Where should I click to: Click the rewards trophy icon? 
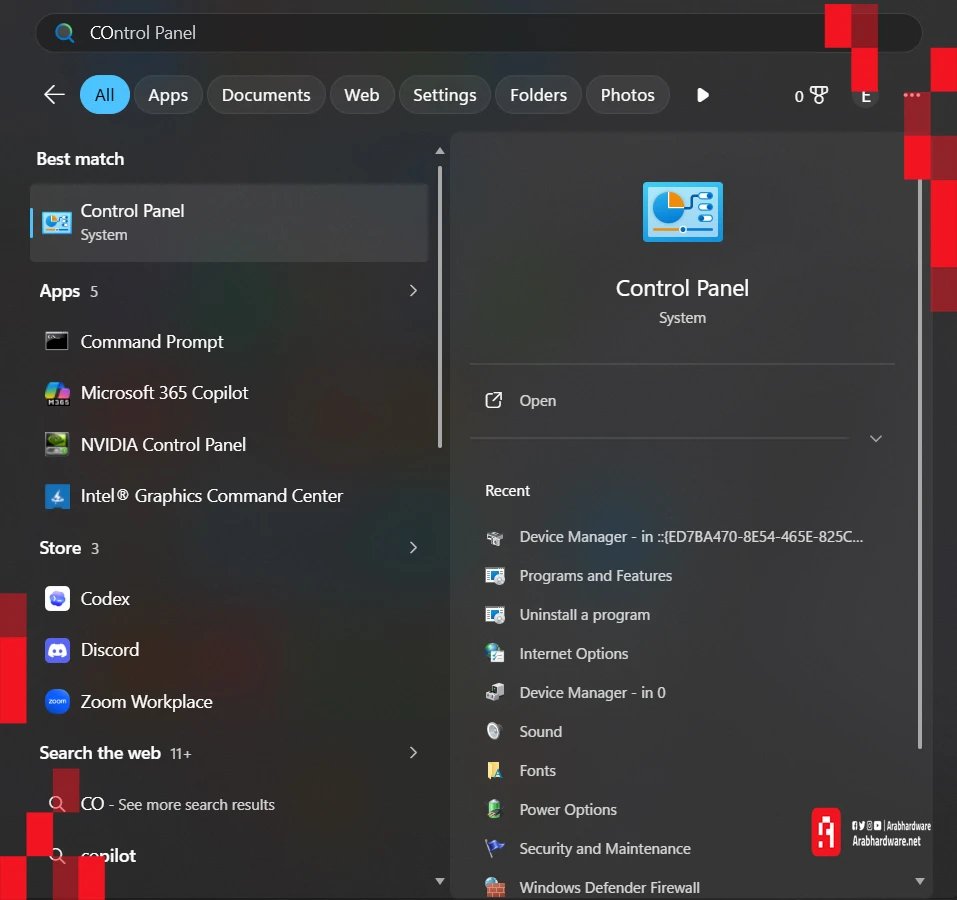pos(818,95)
